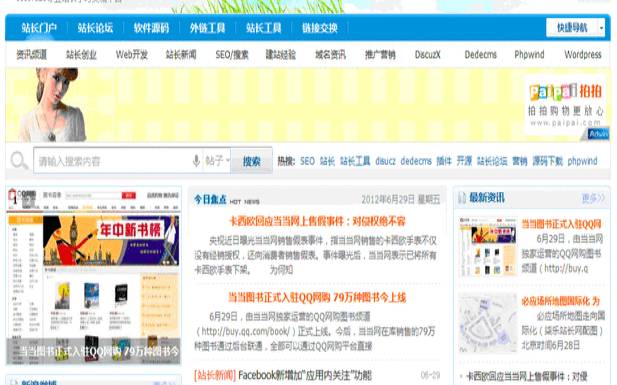Click the 搜索 button
The image size is (617, 385).
[x=251, y=161]
